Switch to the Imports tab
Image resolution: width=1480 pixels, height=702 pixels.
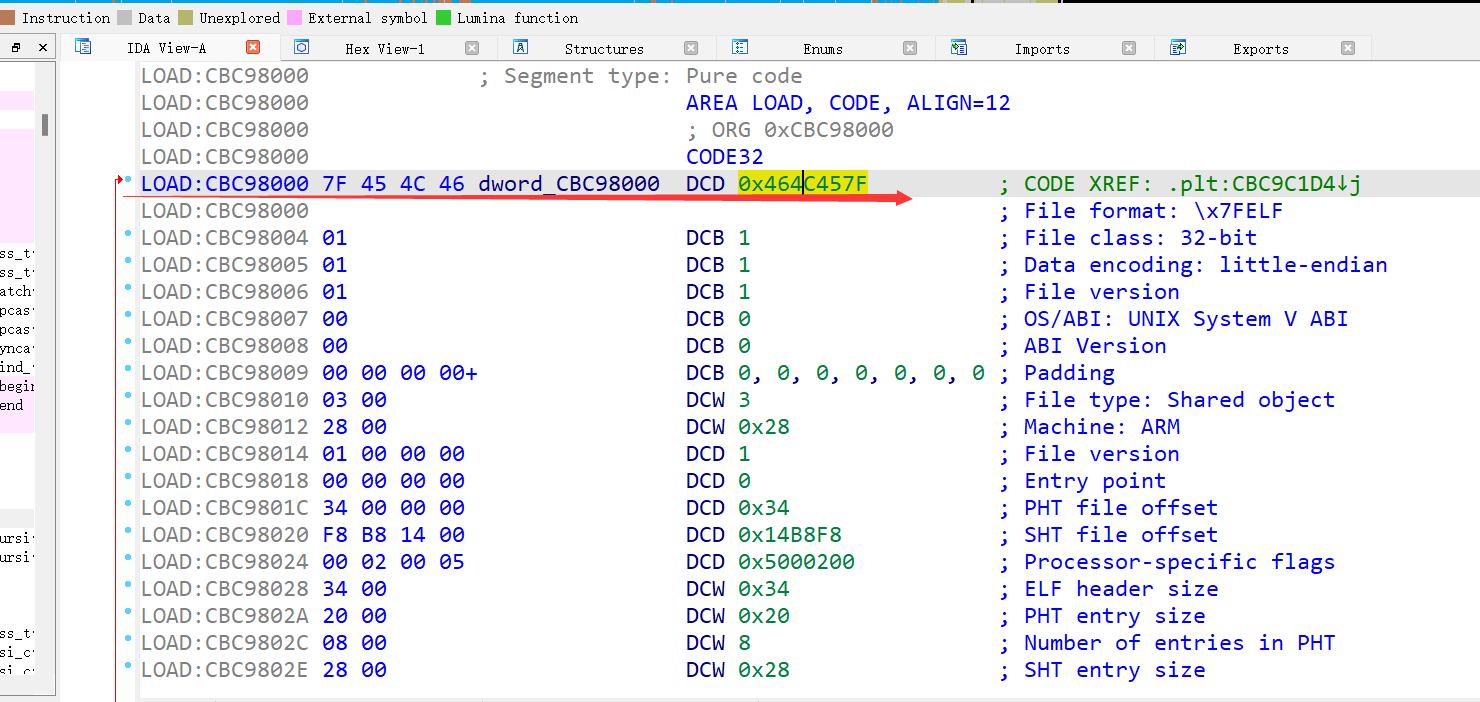pyautogui.click(x=1041, y=49)
